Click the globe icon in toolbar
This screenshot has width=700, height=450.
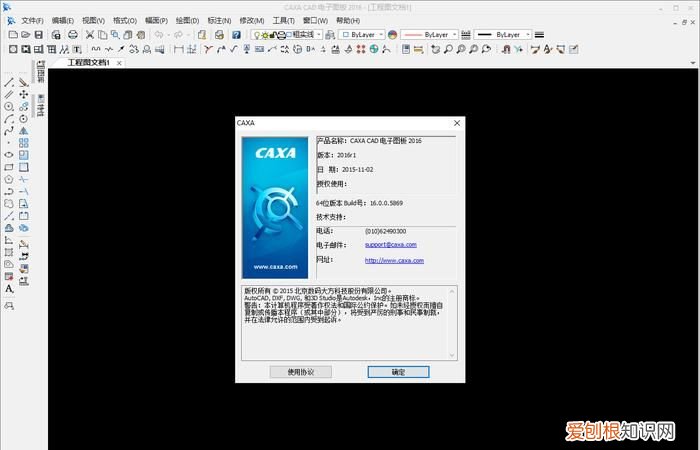[374, 49]
